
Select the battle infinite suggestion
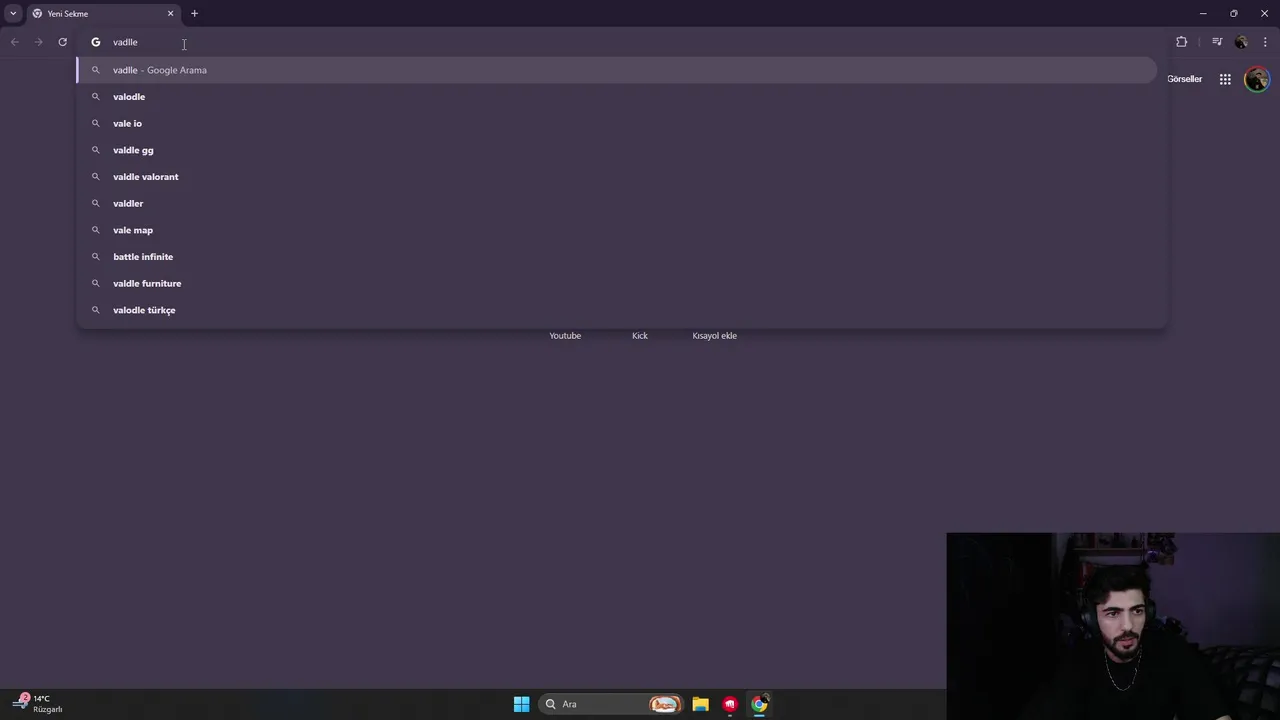pos(616,257)
